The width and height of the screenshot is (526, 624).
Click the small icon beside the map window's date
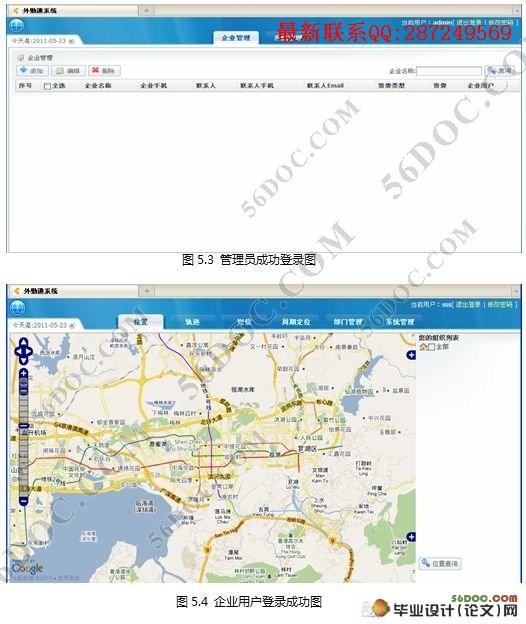tap(72, 325)
